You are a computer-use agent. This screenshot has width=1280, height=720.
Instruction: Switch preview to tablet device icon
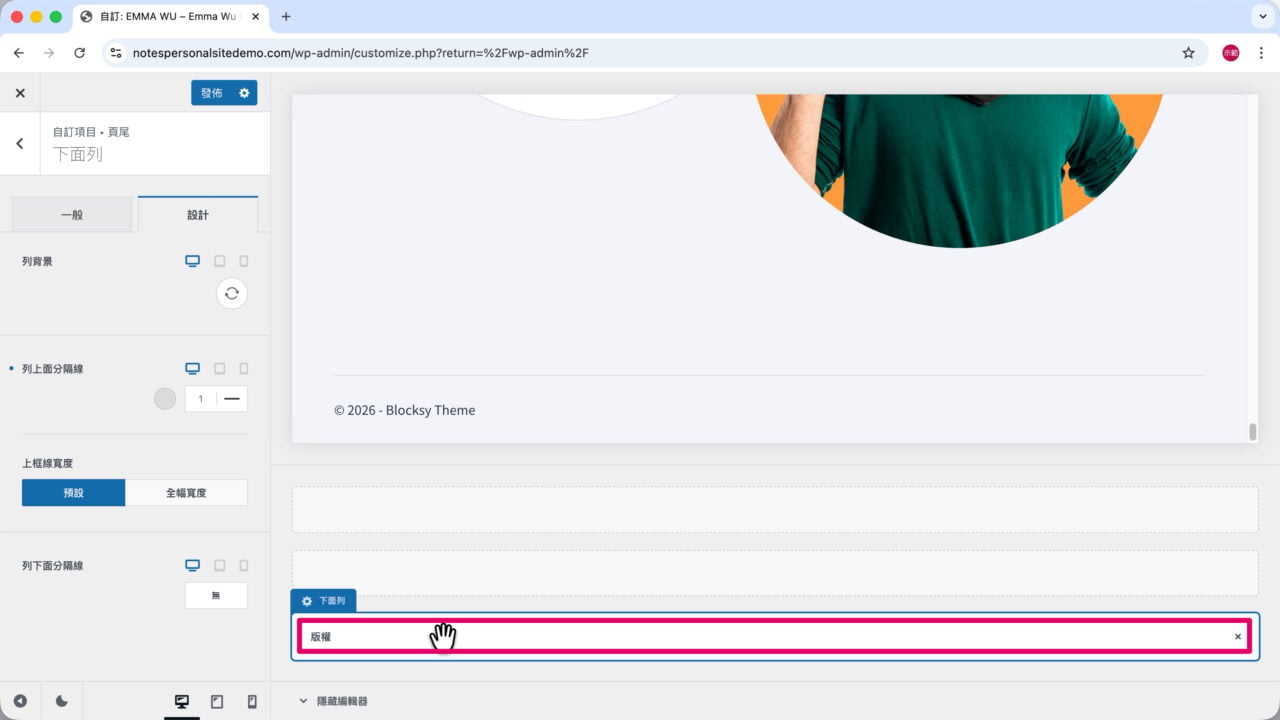pyautogui.click(x=217, y=702)
